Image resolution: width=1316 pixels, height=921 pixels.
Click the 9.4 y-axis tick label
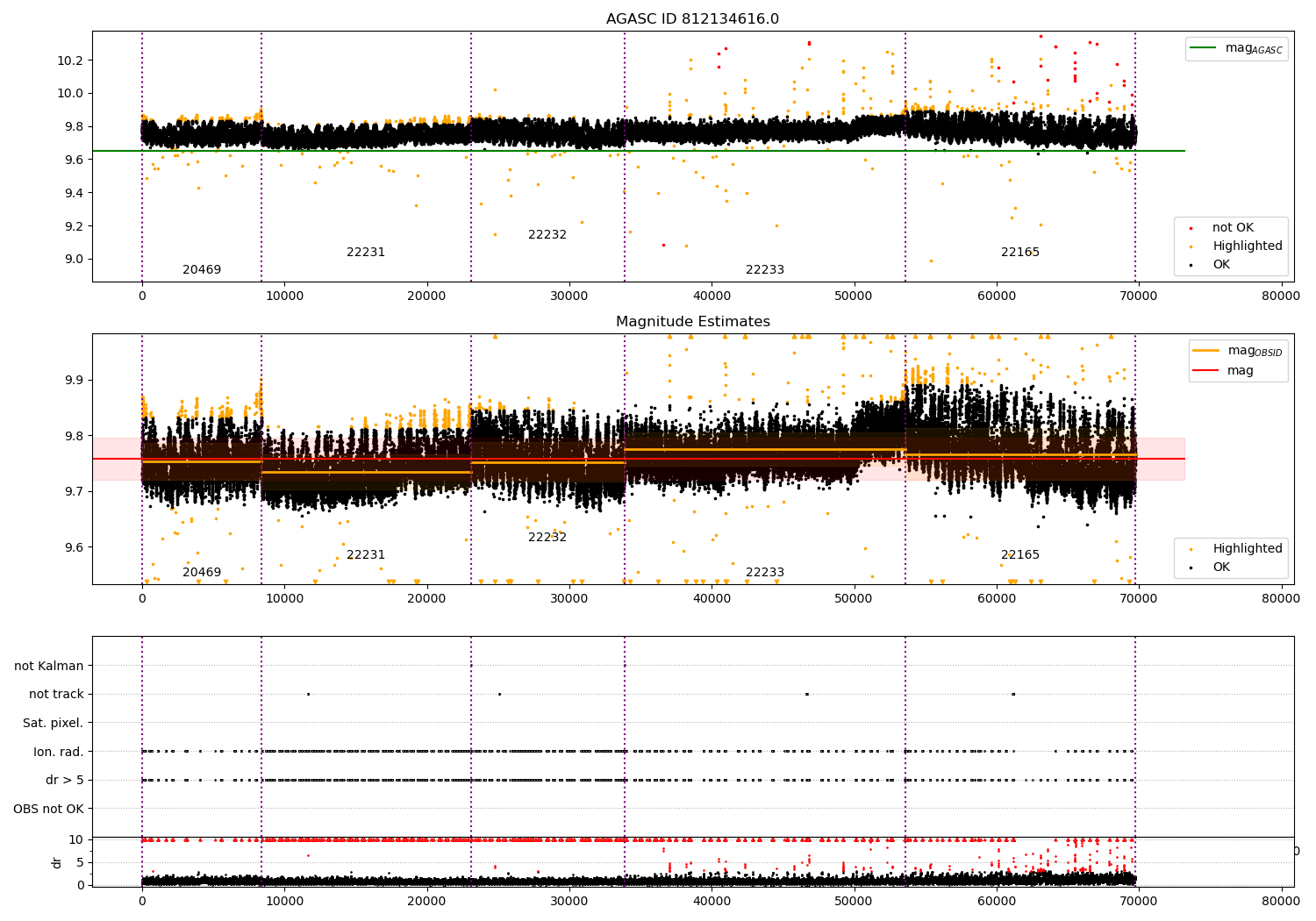[x=74, y=193]
